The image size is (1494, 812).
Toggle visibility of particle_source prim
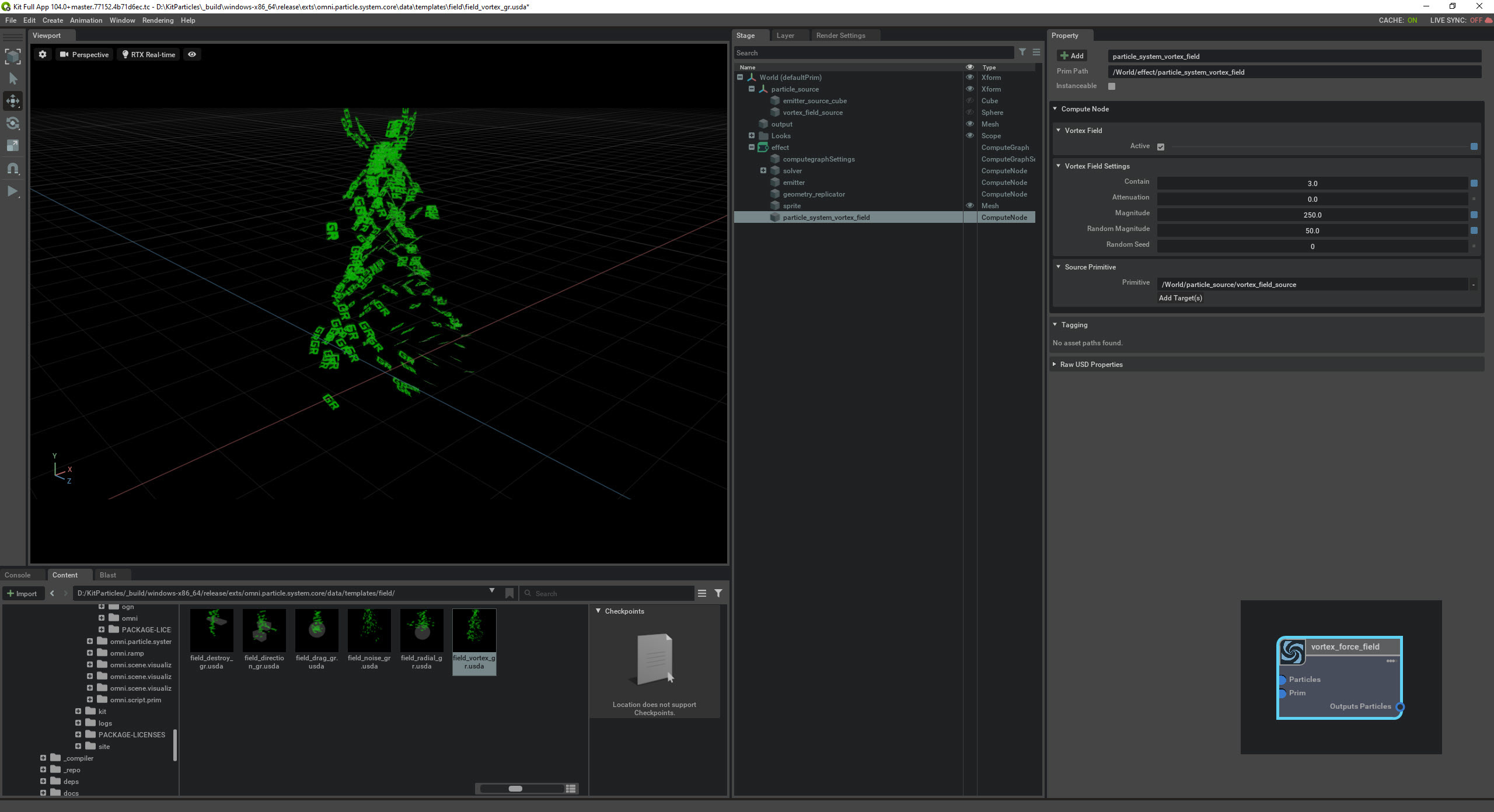coord(969,89)
